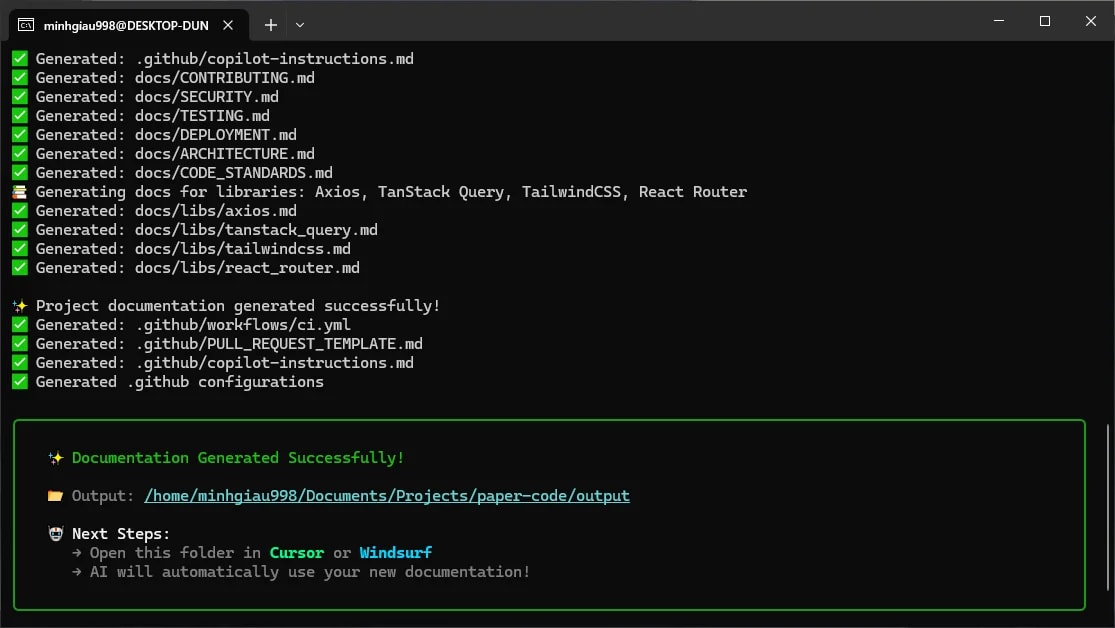Click the checkmark beside .github/workflows/ci.yml

(x=19, y=324)
